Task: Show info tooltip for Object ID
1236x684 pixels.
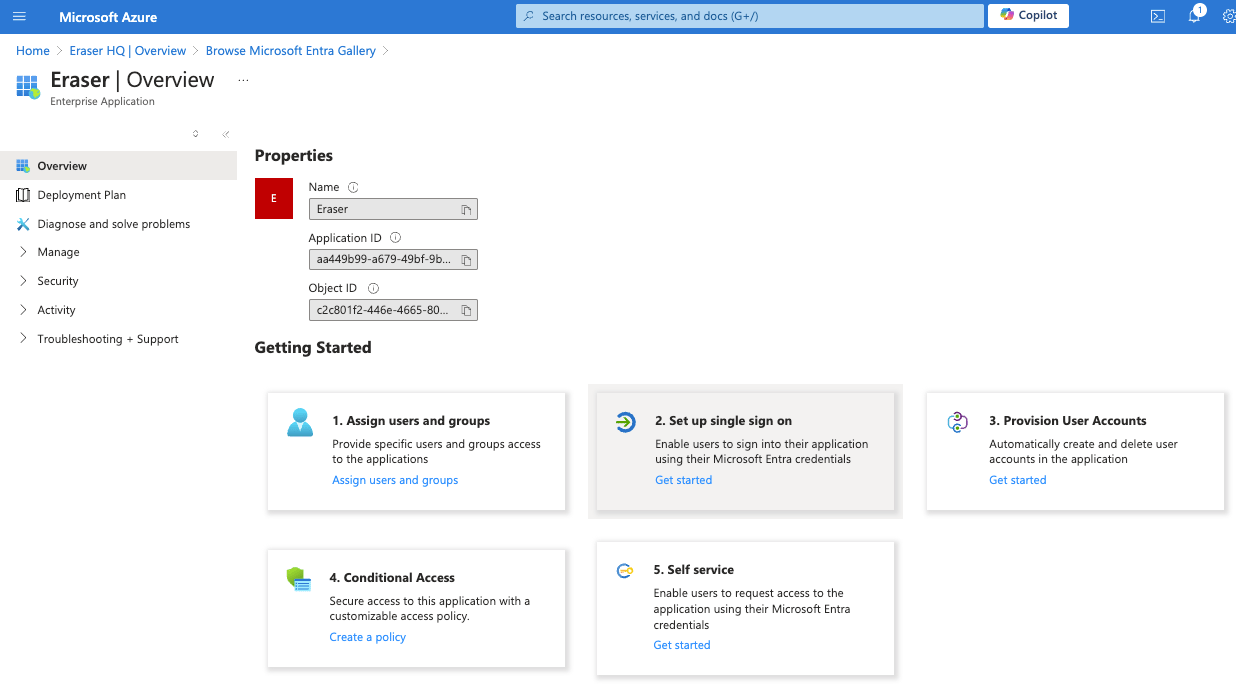Action: 373,288
